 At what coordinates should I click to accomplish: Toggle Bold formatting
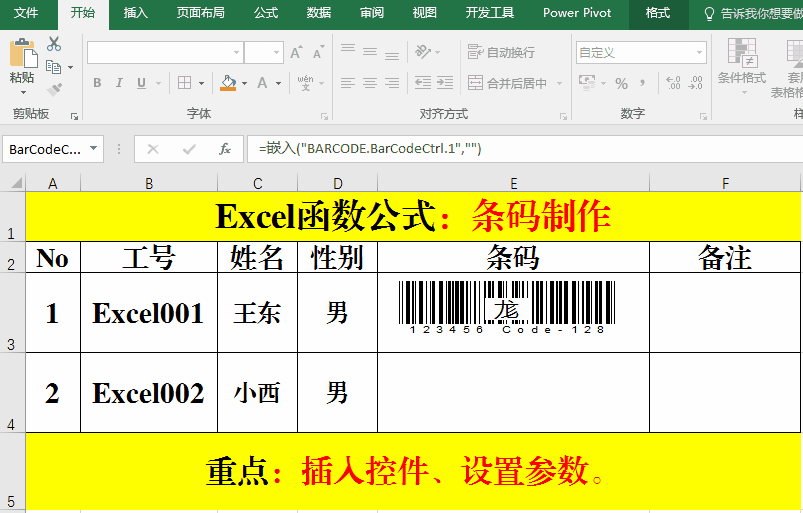(x=97, y=83)
